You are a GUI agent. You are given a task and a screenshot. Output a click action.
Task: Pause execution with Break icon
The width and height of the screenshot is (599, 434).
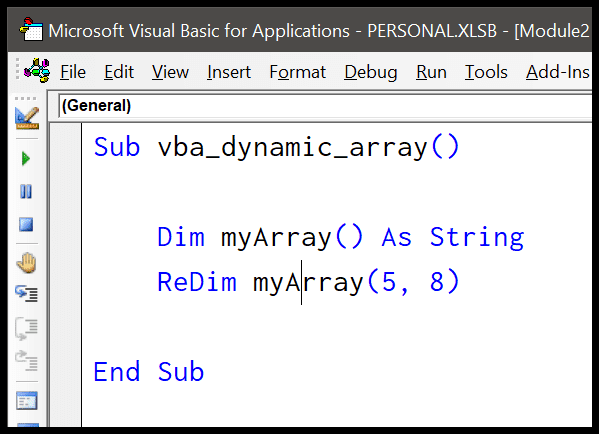pyautogui.click(x=26, y=191)
